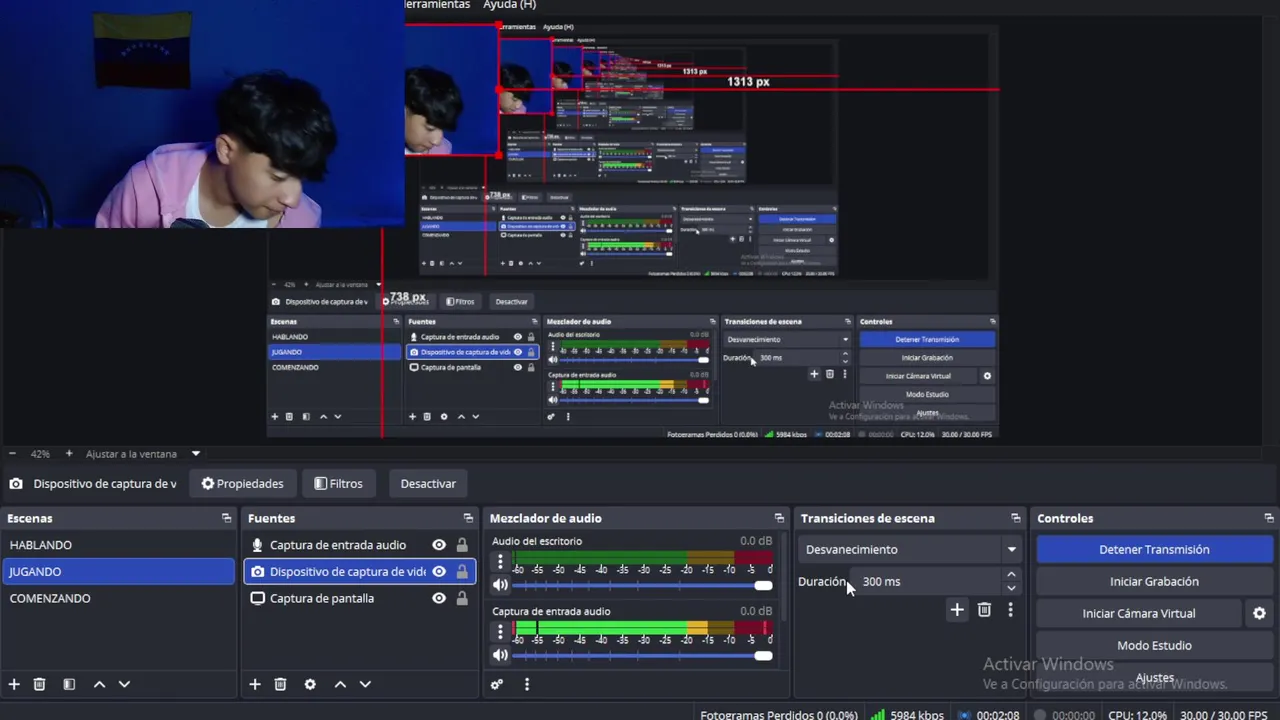Toggle lock on Dispositivo de captura source
Image resolution: width=1280 pixels, height=720 pixels.
pyautogui.click(x=462, y=572)
